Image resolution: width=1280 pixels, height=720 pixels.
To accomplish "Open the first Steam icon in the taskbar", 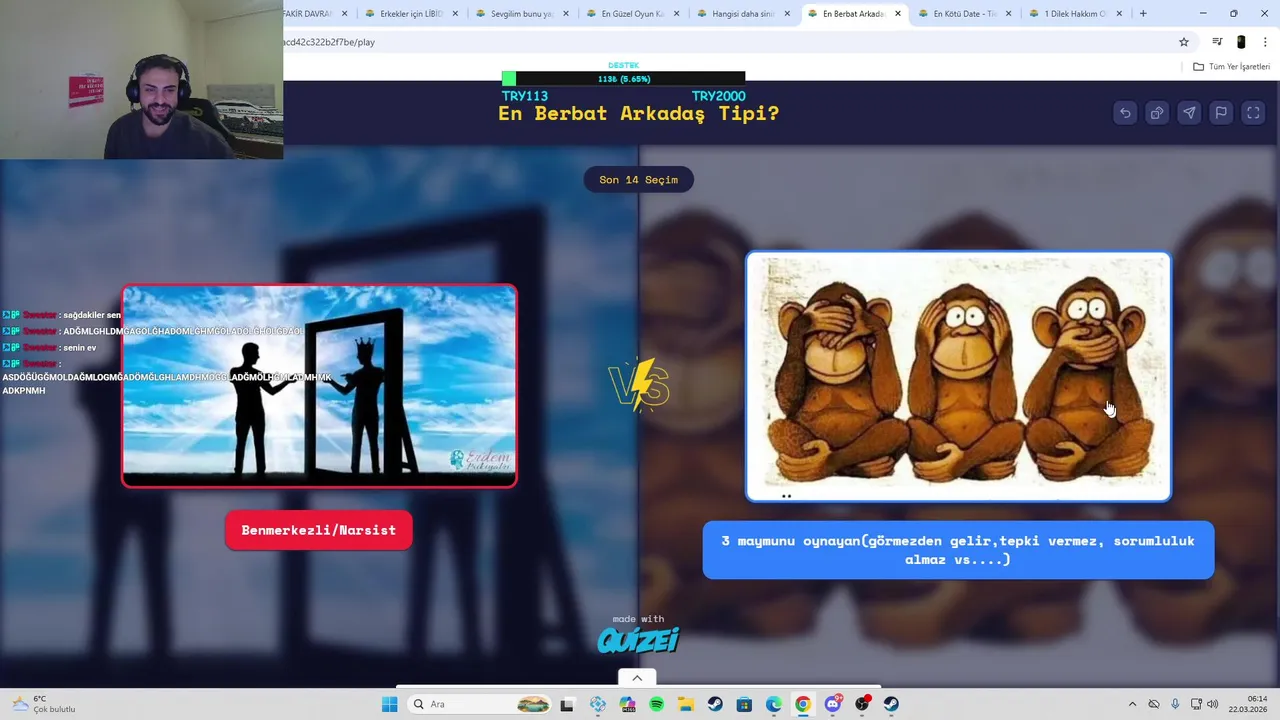I will click(715, 704).
